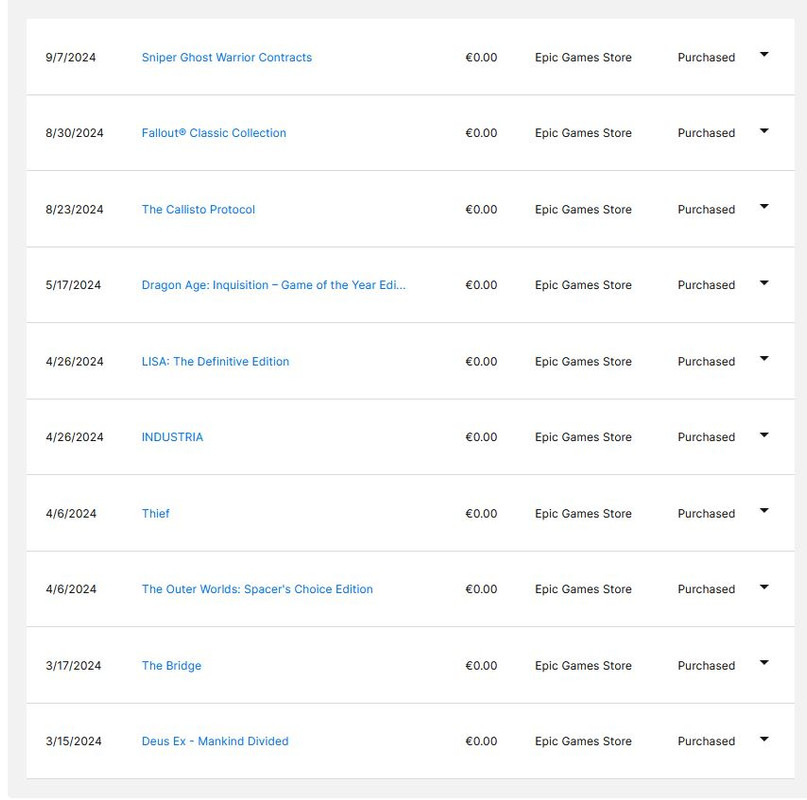Click the €0.00 price in The Bridge row
Screen dimensions: 807x800
[481, 665]
